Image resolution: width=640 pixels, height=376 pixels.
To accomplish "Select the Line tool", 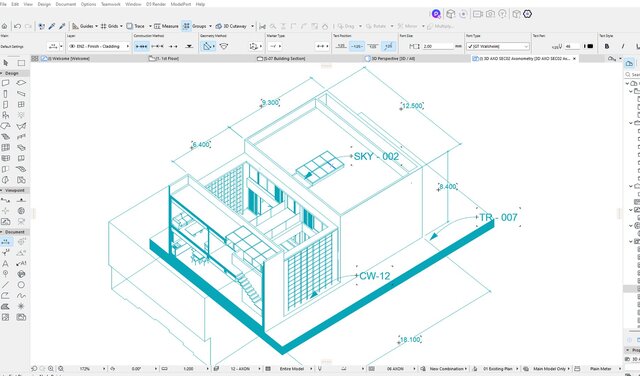I will click(x=5, y=285).
